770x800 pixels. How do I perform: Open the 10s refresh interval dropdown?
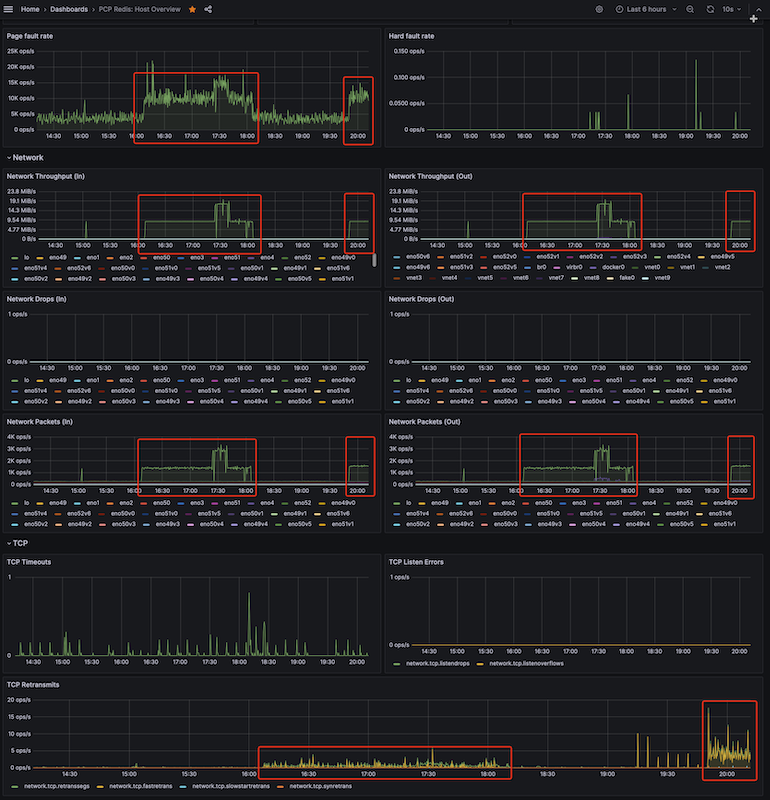731,9
